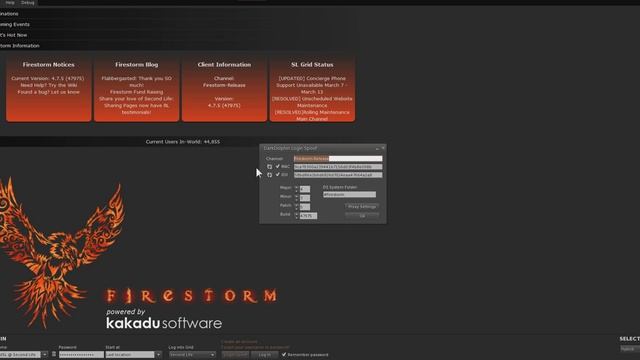Viewport: 640px width, 360px height.
Task: Toggle the MAC checkbox
Action: click(278, 167)
